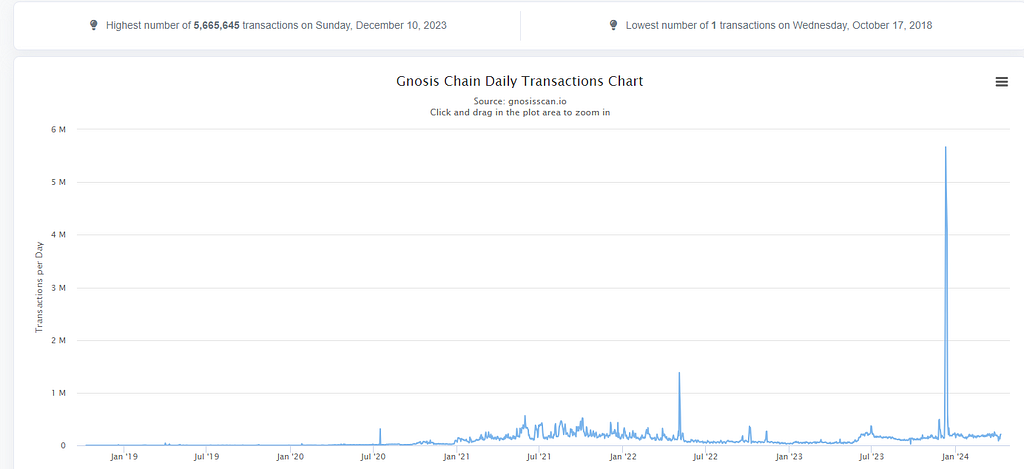Click the Source: gnosisscan.io subtitle
This screenshot has height=469, width=1024.
click(x=520, y=101)
